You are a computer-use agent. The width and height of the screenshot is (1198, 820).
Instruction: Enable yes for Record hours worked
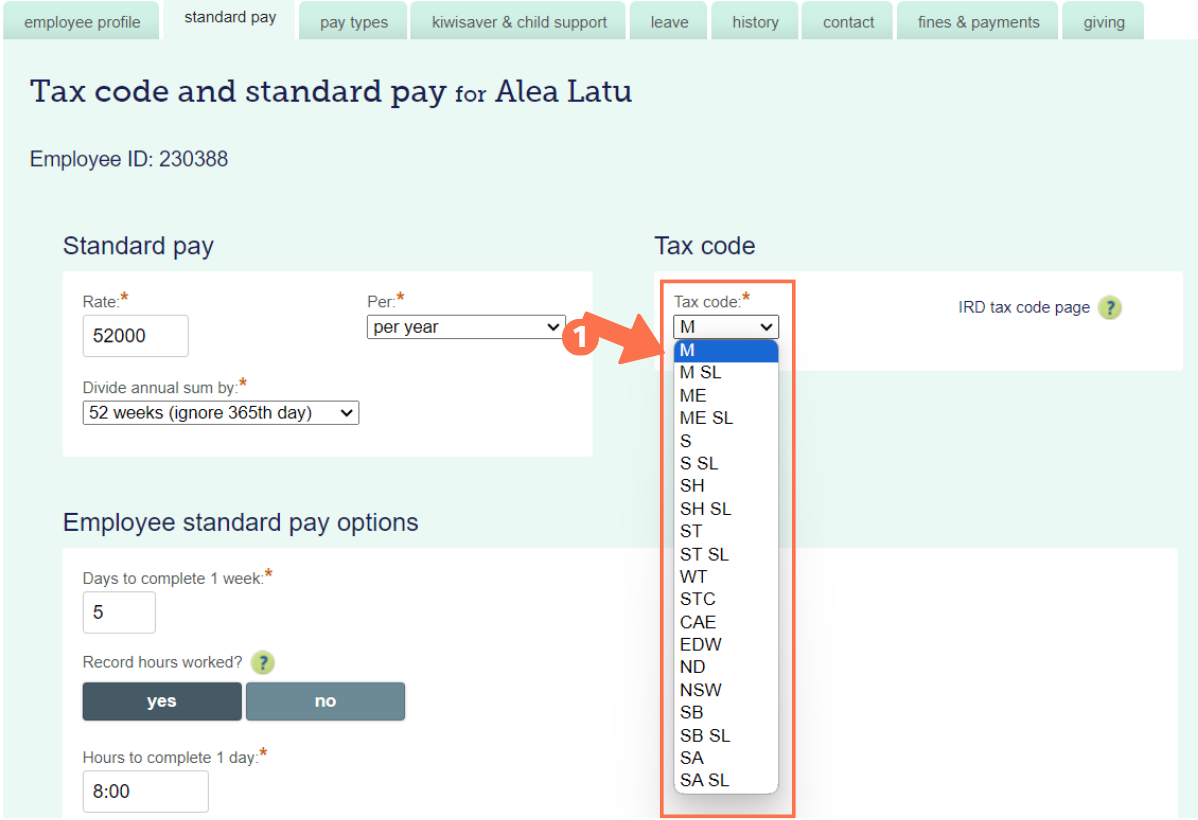[x=161, y=701]
